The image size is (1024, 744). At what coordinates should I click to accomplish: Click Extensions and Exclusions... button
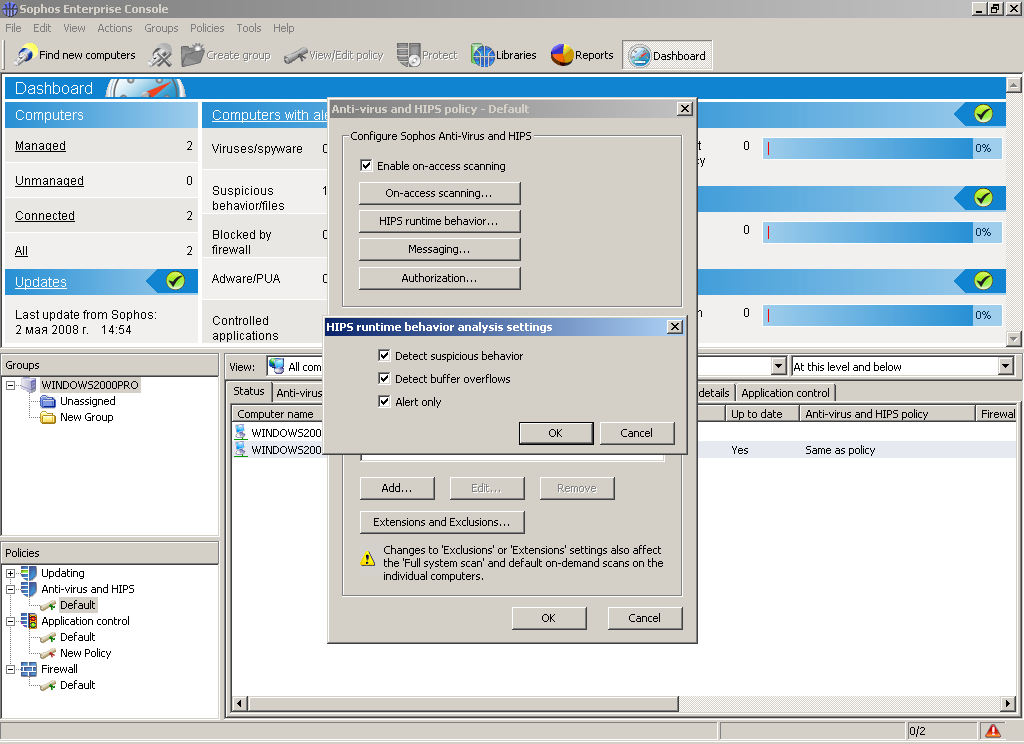coord(442,522)
